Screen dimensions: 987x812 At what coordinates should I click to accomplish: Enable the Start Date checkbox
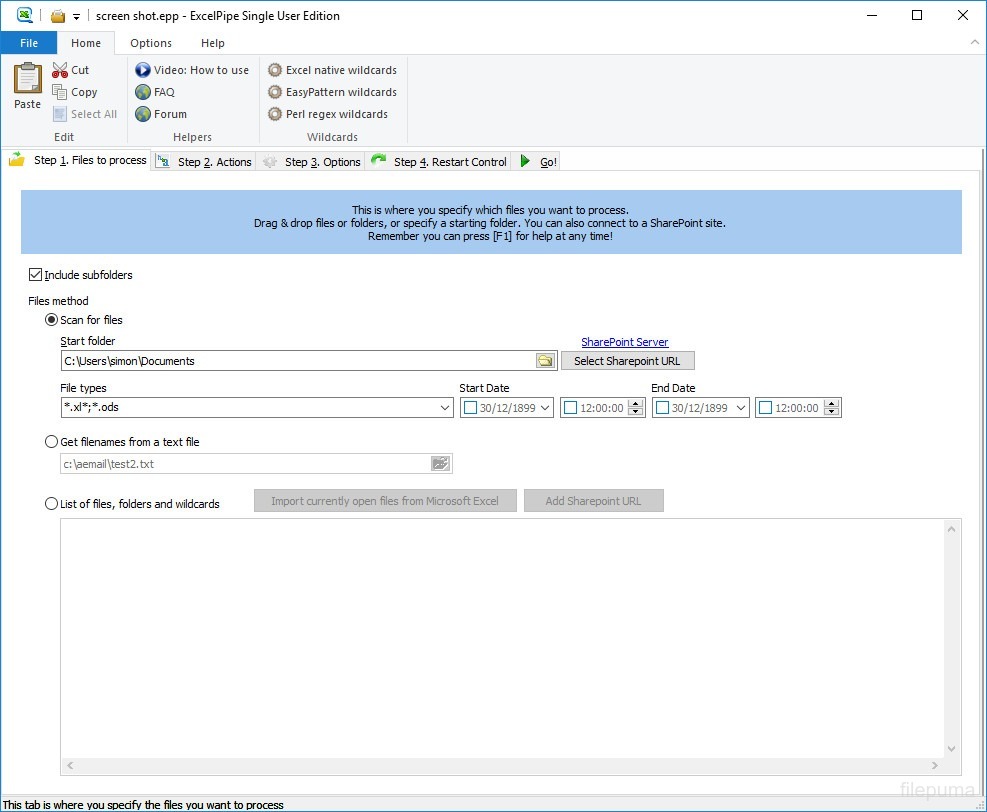click(x=470, y=408)
